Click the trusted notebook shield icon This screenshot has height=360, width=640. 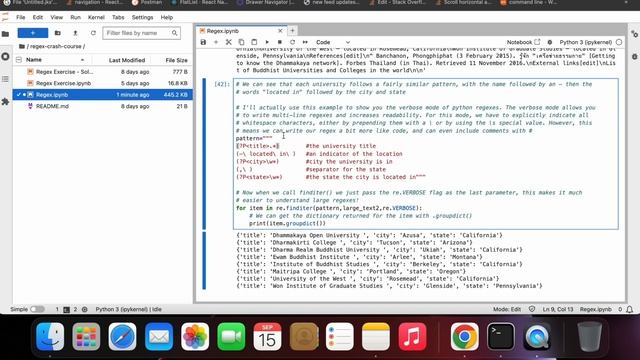pyautogui.click(x=532, y=309)
